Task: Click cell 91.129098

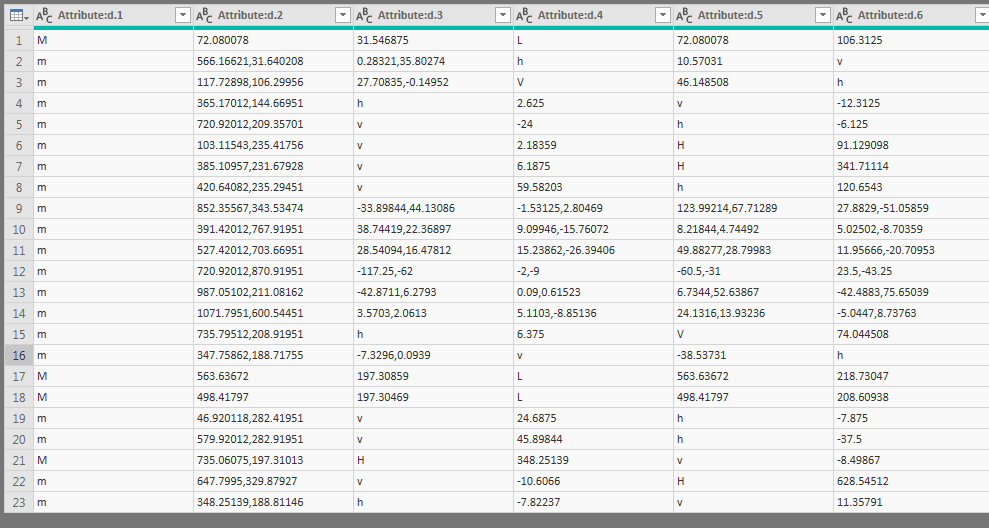Action: pos(911,145)
